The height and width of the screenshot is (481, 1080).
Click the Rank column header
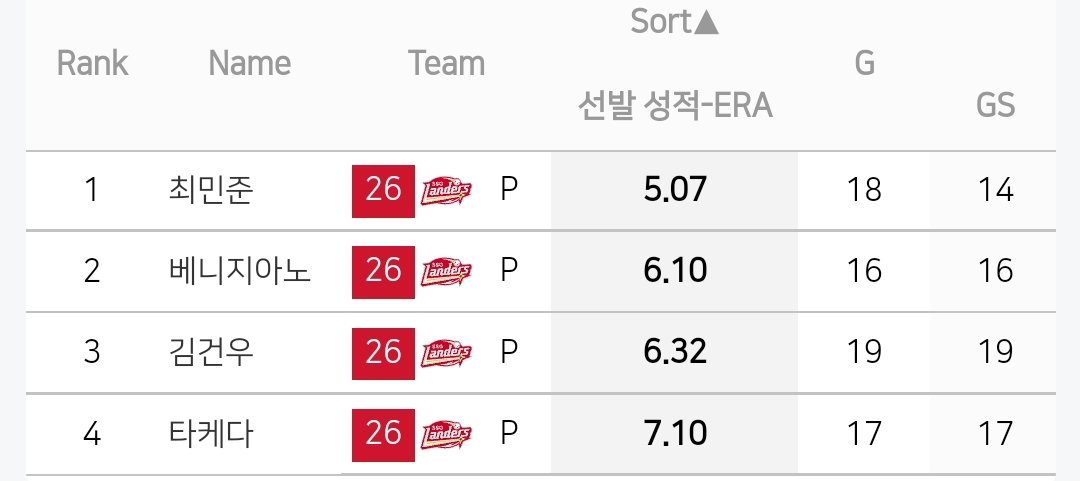tap(92, 63)
